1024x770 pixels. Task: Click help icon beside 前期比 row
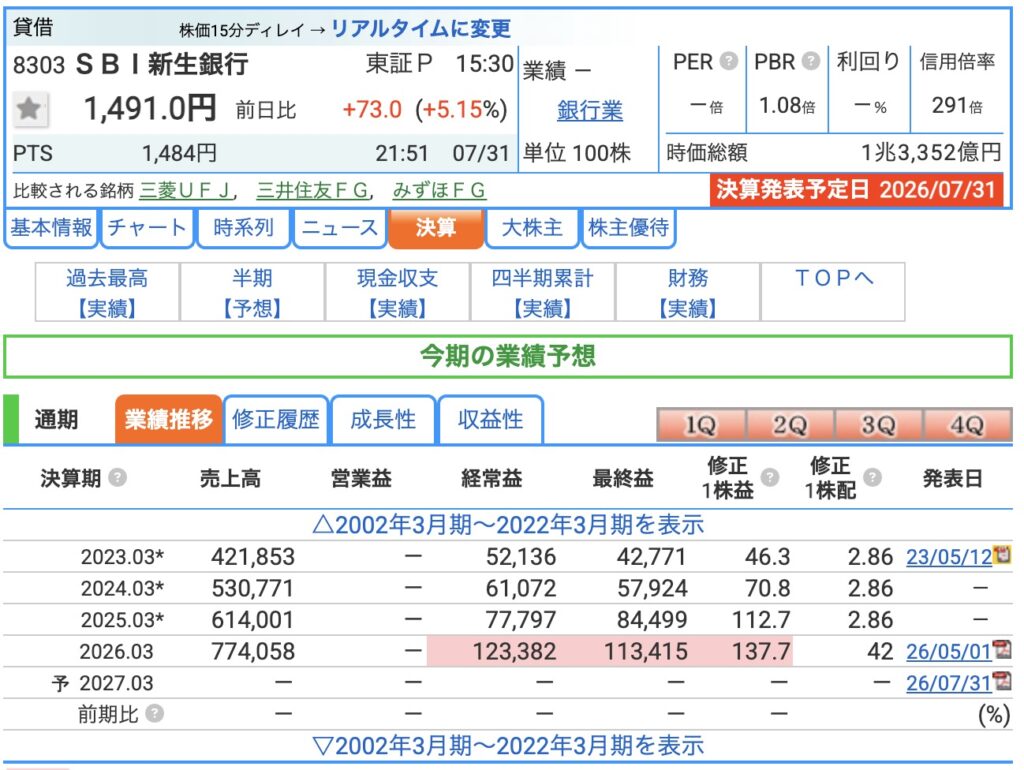155,713
